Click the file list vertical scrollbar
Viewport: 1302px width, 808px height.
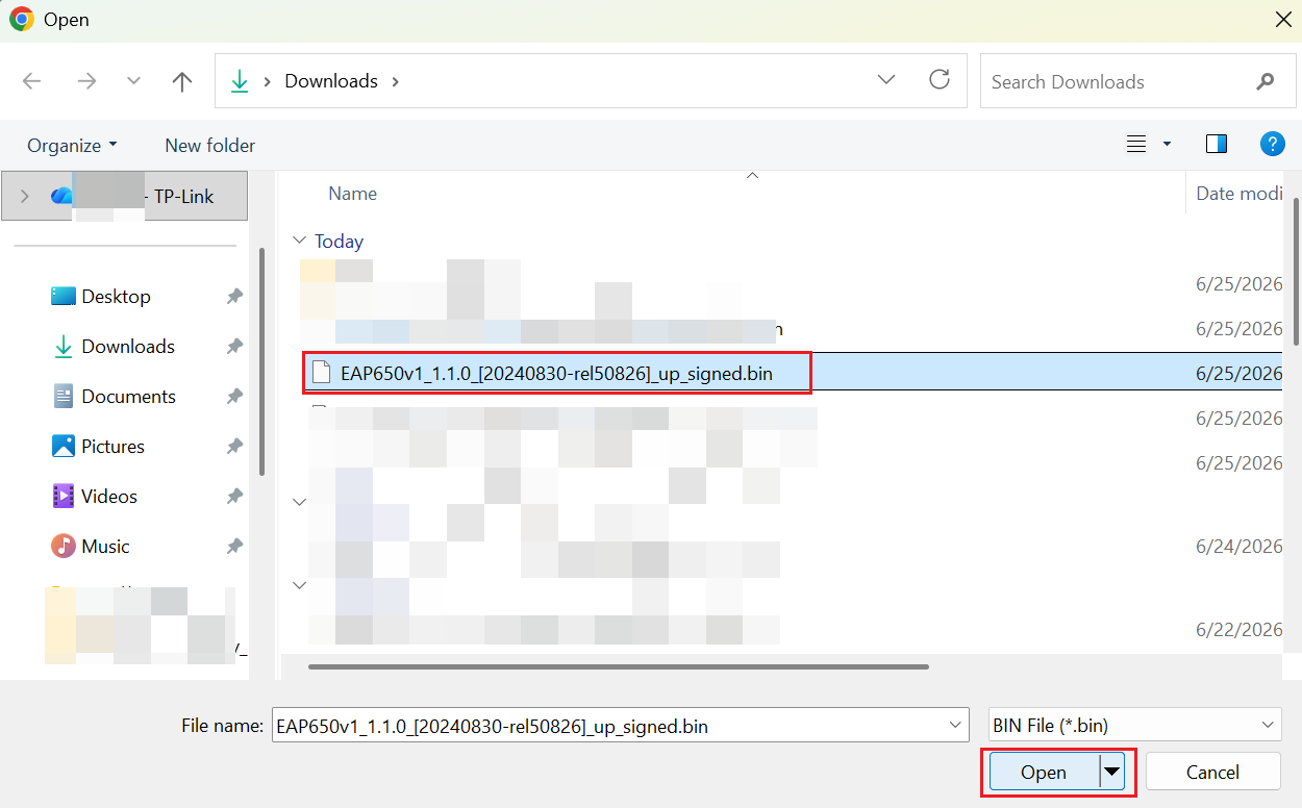1296,272
